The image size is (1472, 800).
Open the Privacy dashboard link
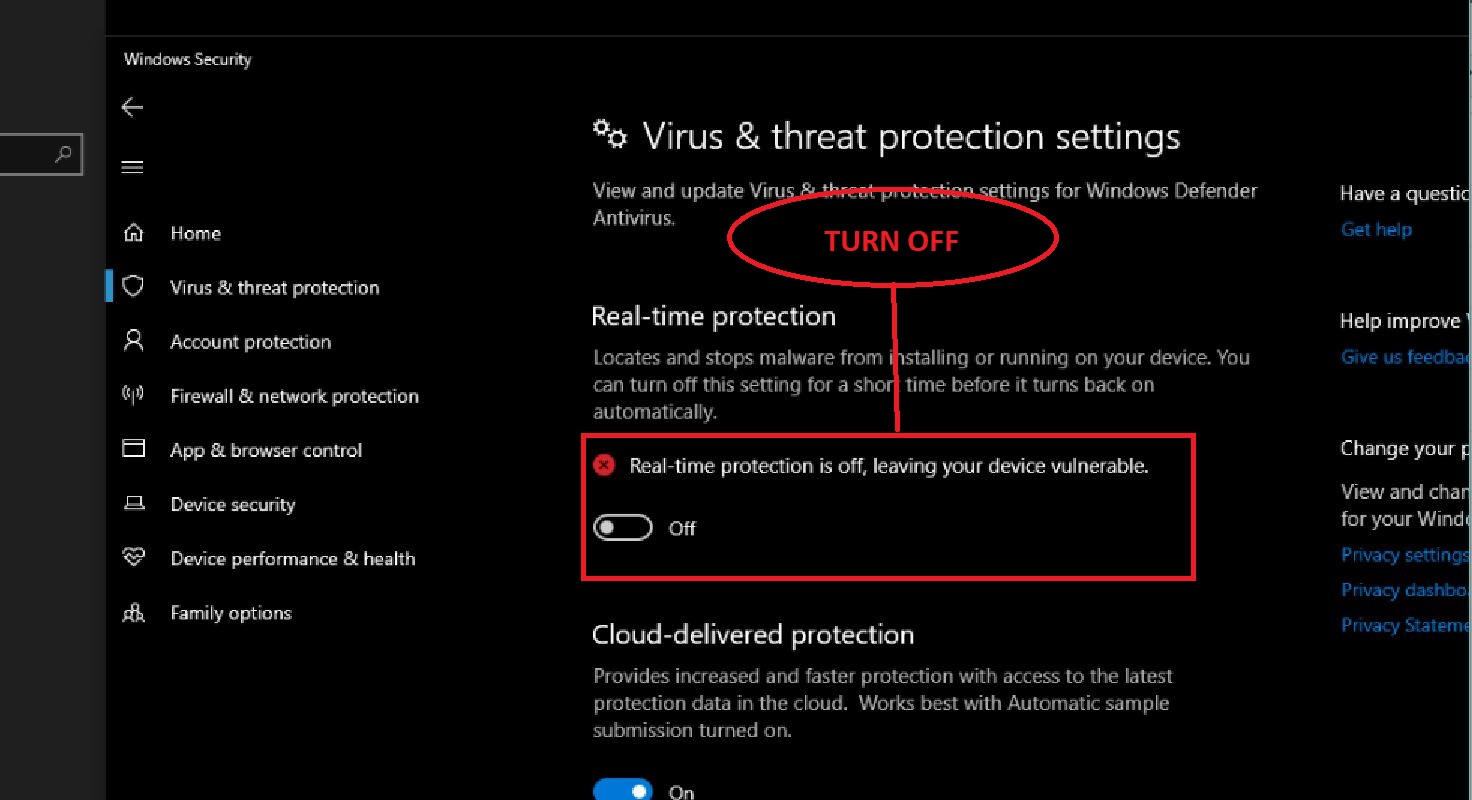(x=1404, y=589)
